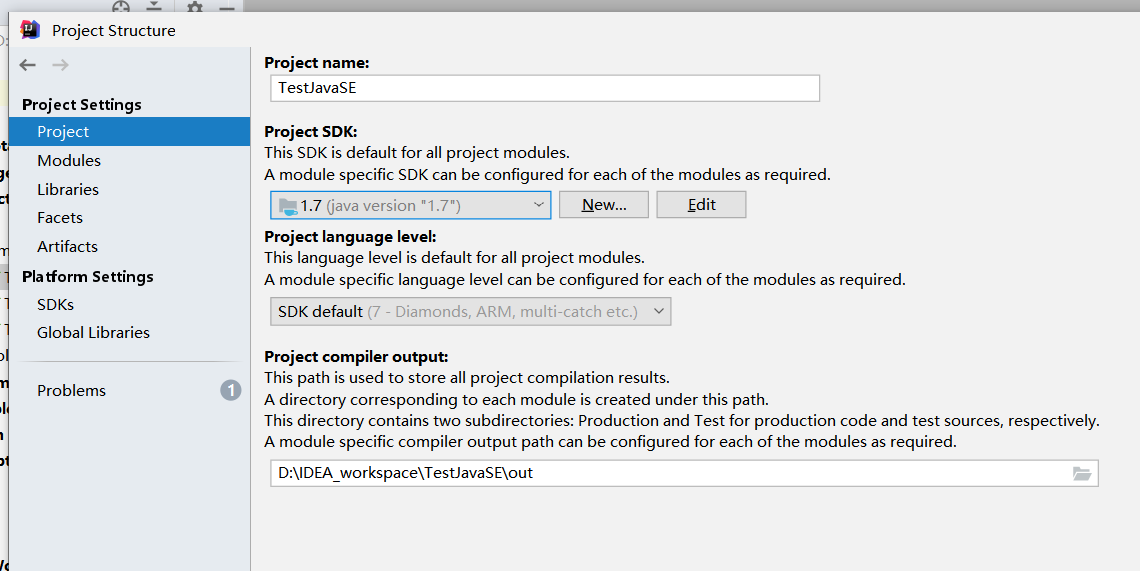Click the Edit SDK button
The image size is (1140, 571).
[x=702, y=205]
